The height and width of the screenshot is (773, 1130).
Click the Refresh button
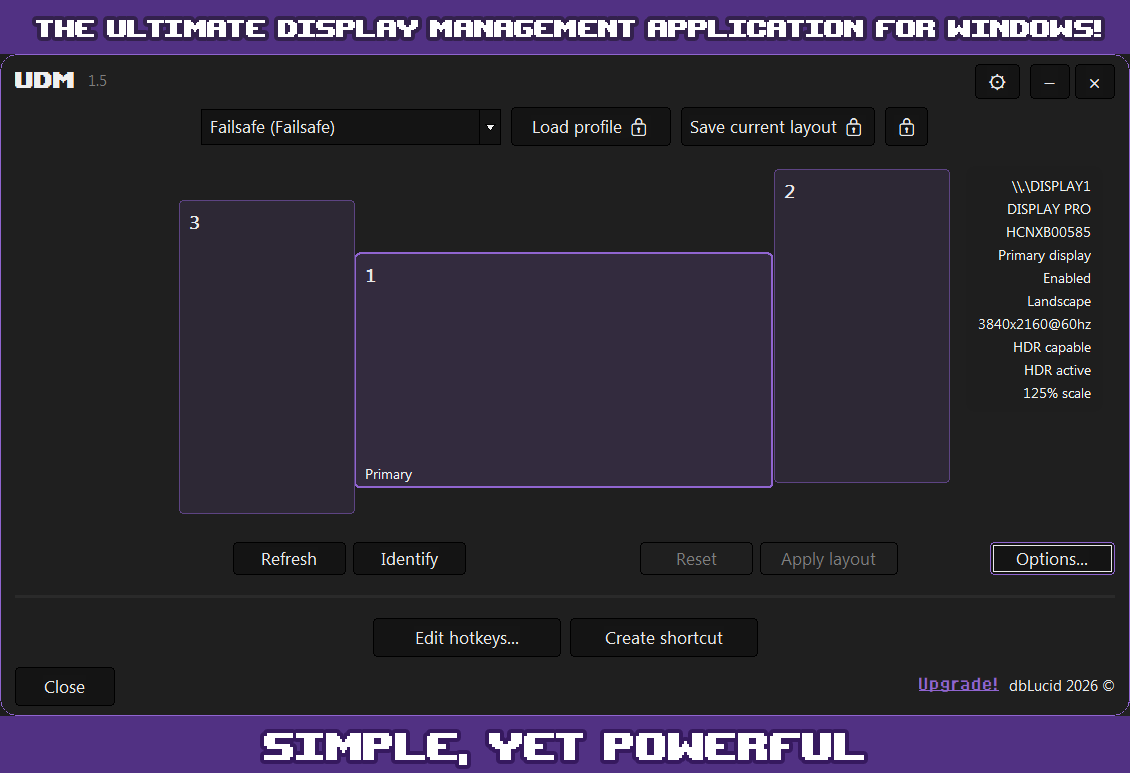coord(289,558)
